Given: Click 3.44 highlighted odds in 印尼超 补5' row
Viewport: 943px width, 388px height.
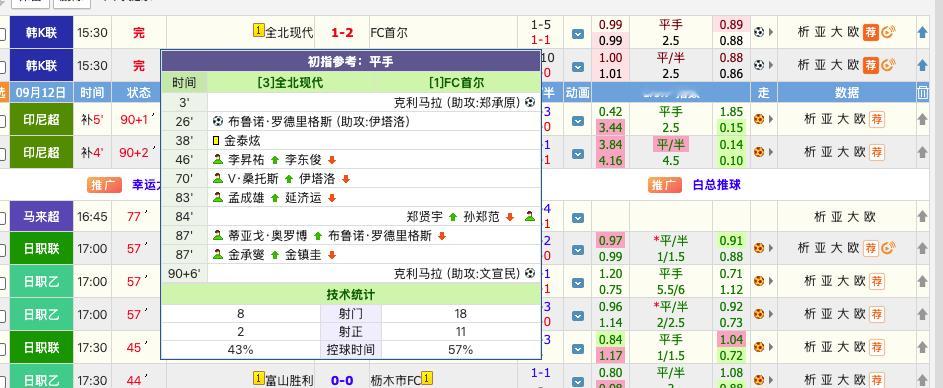Looking at the screenshot, I should point(611,128).
